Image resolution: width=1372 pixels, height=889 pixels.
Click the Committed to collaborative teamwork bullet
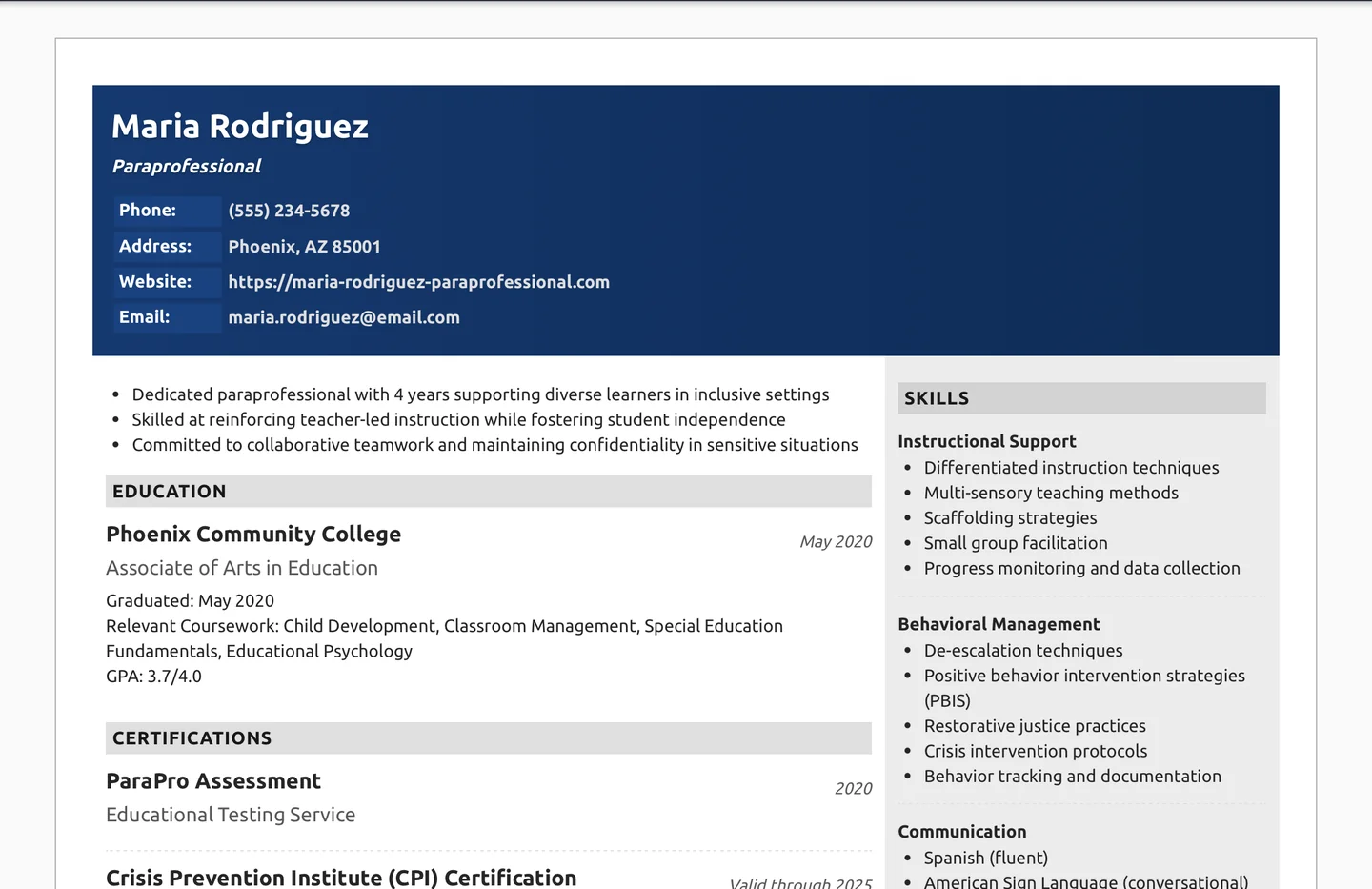tap(494, 445)
